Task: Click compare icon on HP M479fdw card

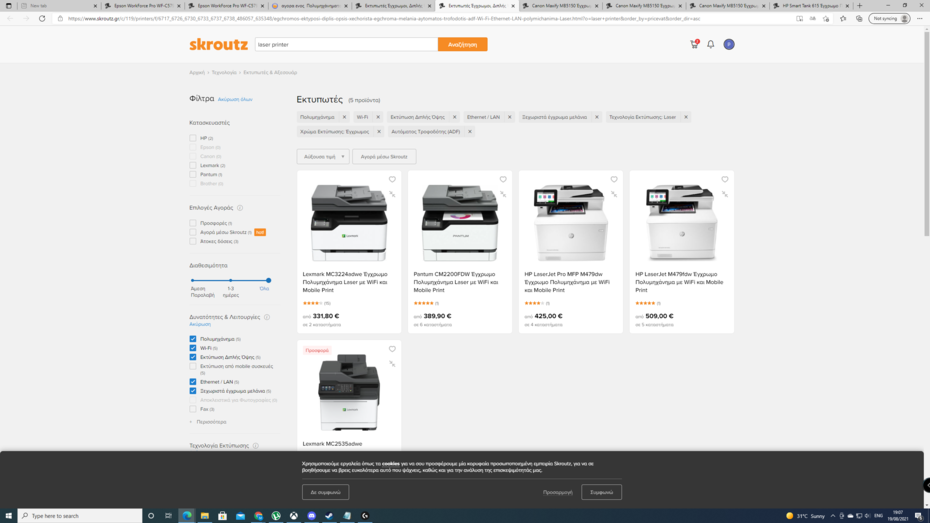Action: [725, 194]
